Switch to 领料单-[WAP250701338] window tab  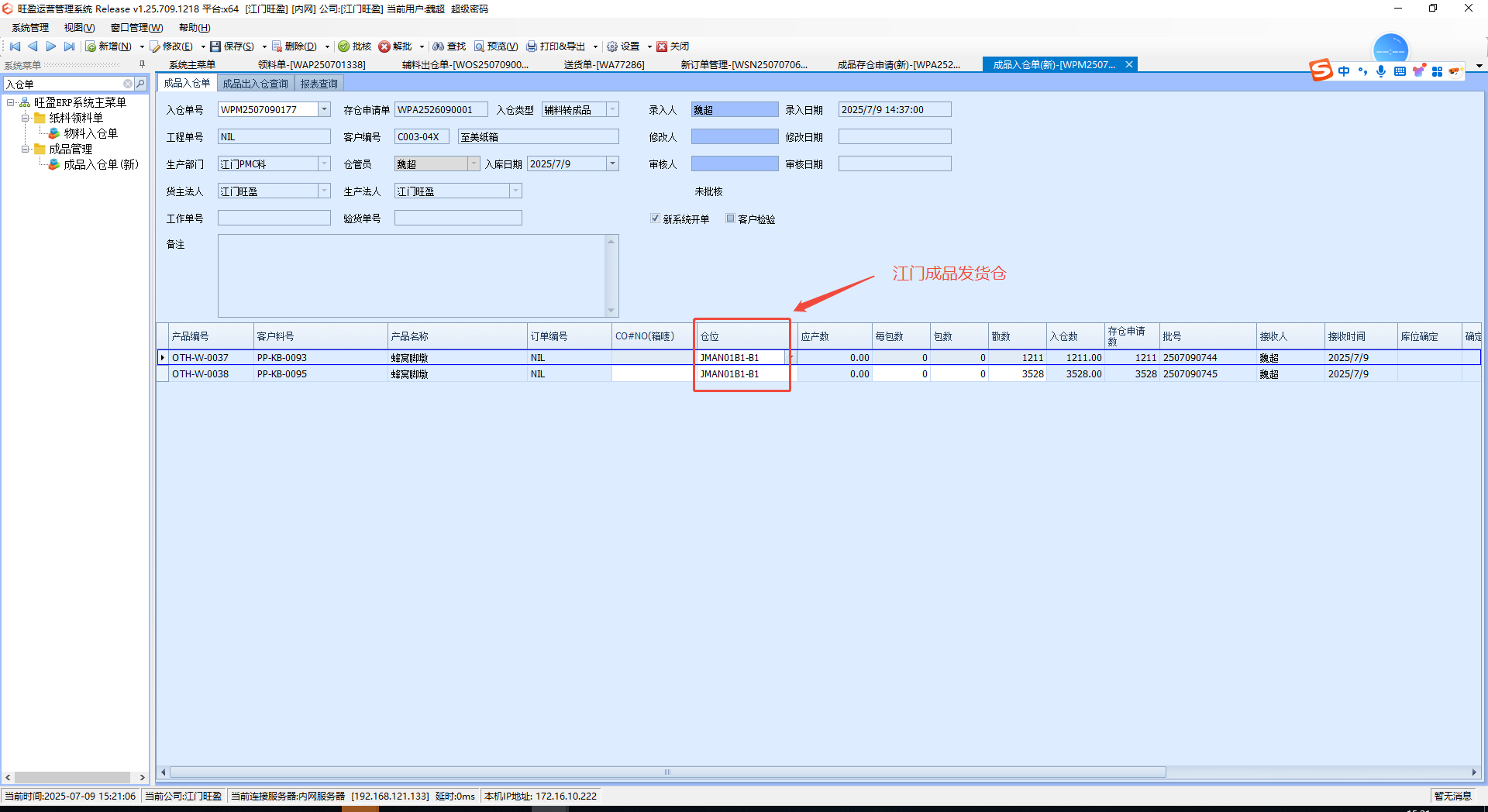[x=312, y=64]
